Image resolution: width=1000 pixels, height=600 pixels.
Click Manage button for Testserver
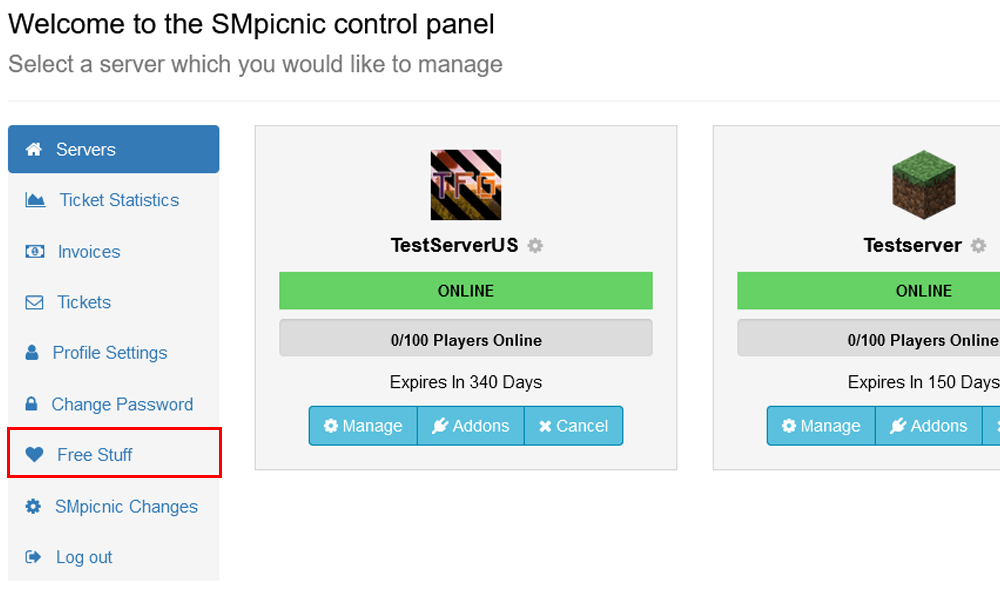tap(821, 426)
